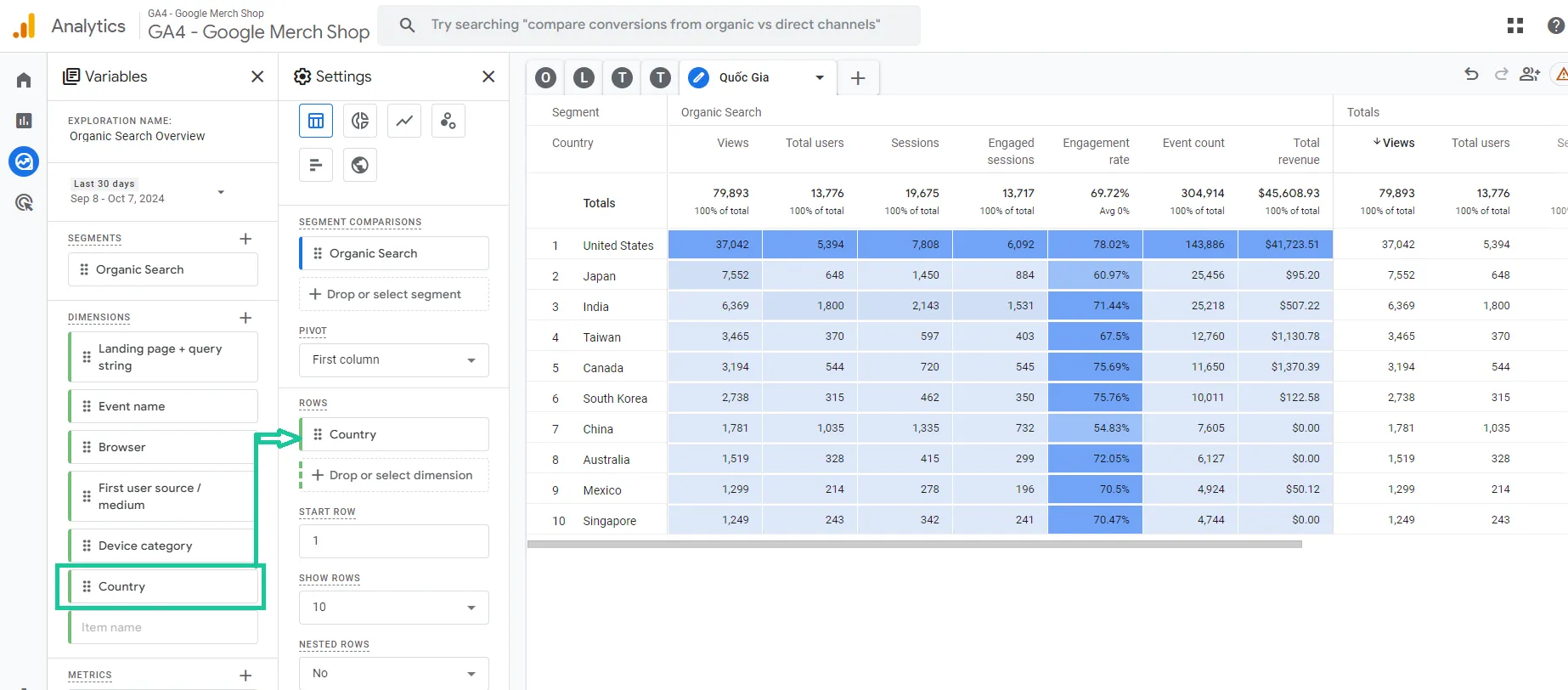
Task: Close the Variables panel
Action: pyautogui.click(x=257, y=76)
